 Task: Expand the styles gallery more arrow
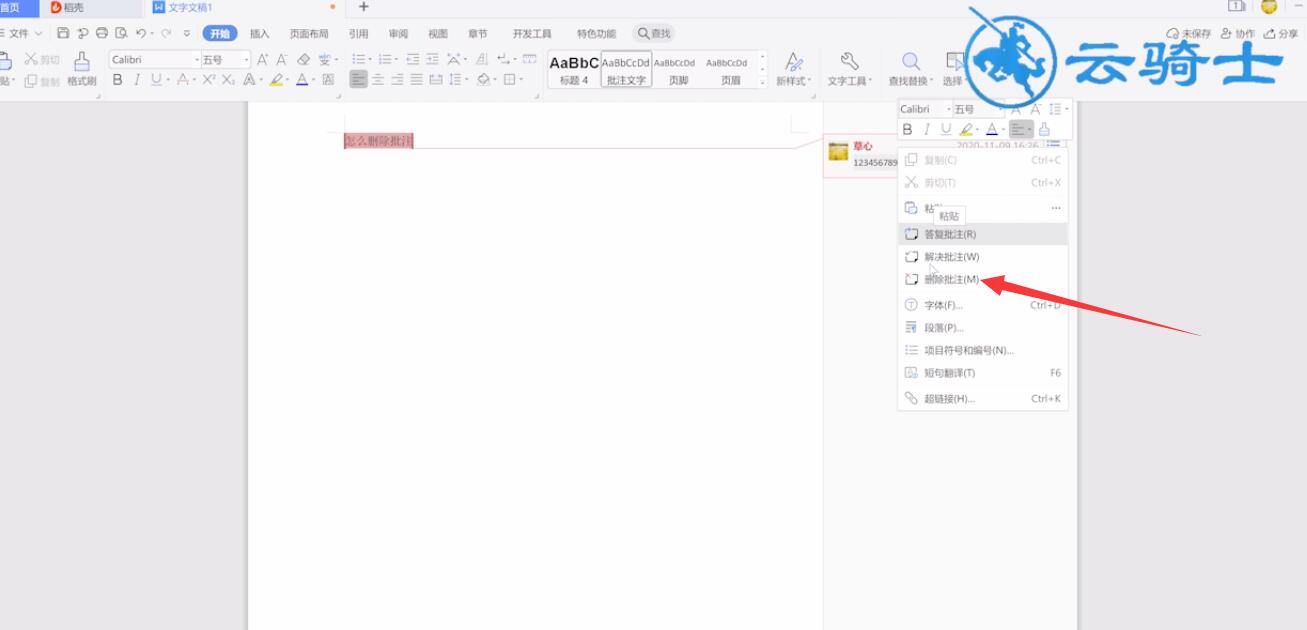(x=763, y=84)
